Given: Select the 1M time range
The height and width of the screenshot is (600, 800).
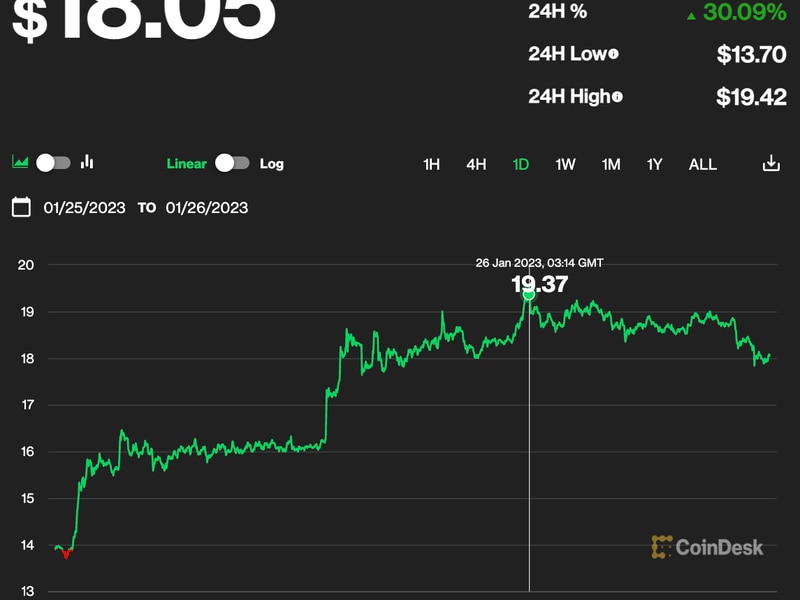Looking at the screenshot, I should 611,164.
